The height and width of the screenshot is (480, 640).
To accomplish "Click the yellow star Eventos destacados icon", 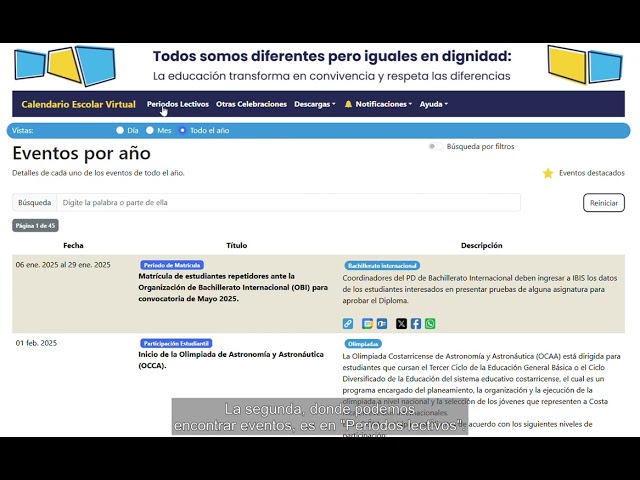I will tap(548, 173).
